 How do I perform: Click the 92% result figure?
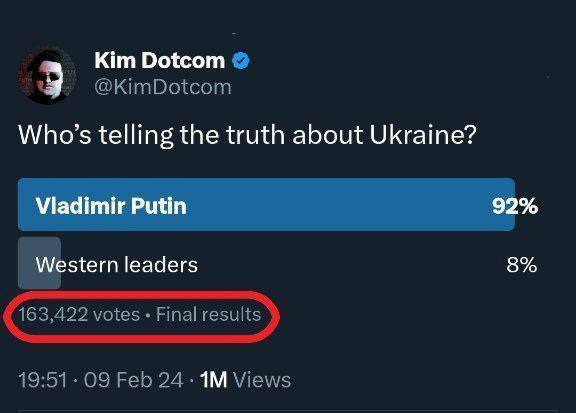point(515,206)
